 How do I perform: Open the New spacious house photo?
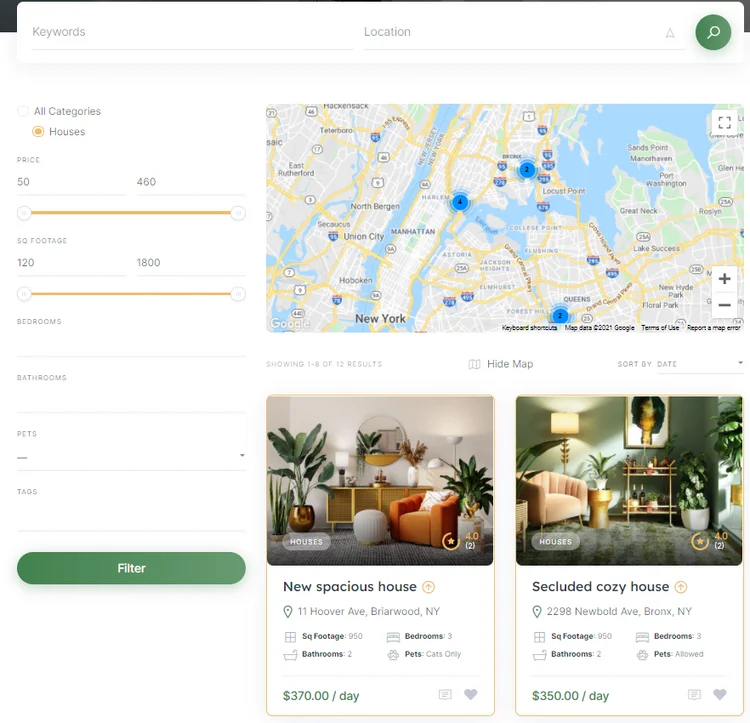click(380, 480)
